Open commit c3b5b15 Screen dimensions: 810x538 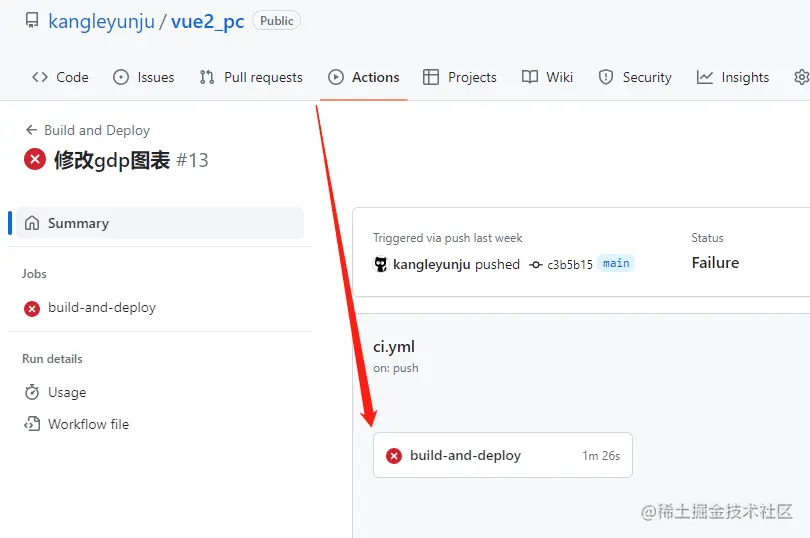click(570, 265)
